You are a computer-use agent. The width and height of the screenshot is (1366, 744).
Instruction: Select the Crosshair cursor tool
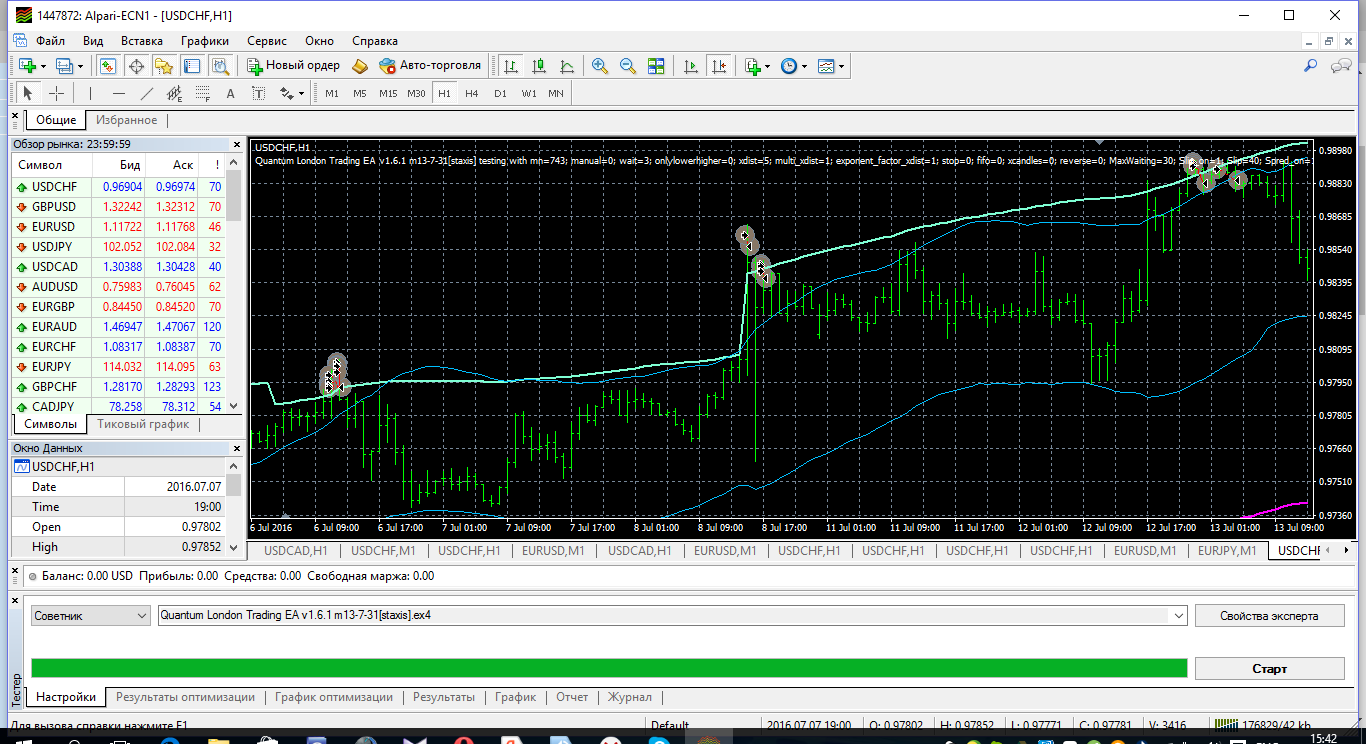click(x=57, y=93)
